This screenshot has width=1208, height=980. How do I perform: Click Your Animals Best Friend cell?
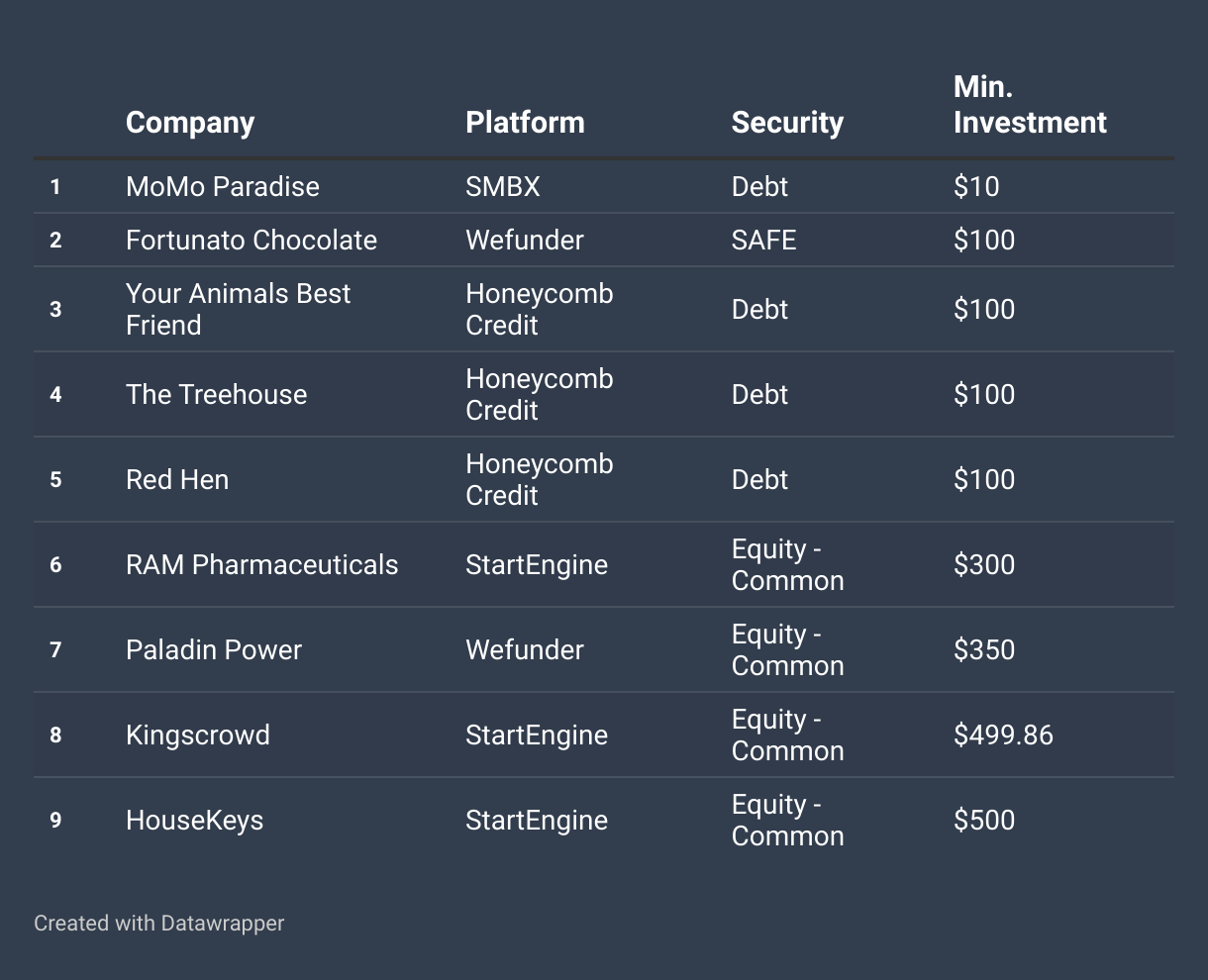coord(238,310)
